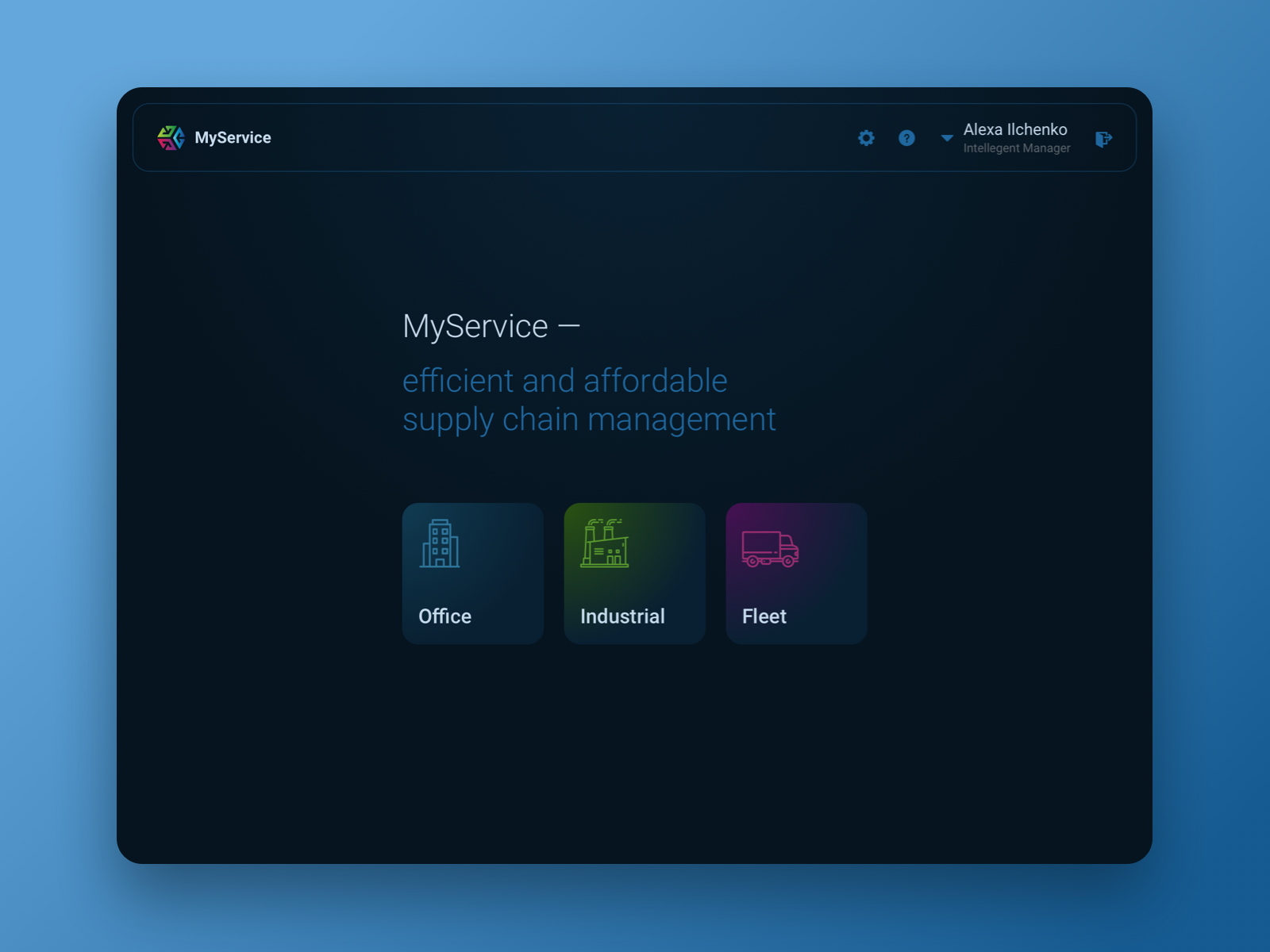The width and height of the screenshot is (1270, 952).
Task: Click the logout door icon
Action: pyautogui.click(x=1104, y=138)
